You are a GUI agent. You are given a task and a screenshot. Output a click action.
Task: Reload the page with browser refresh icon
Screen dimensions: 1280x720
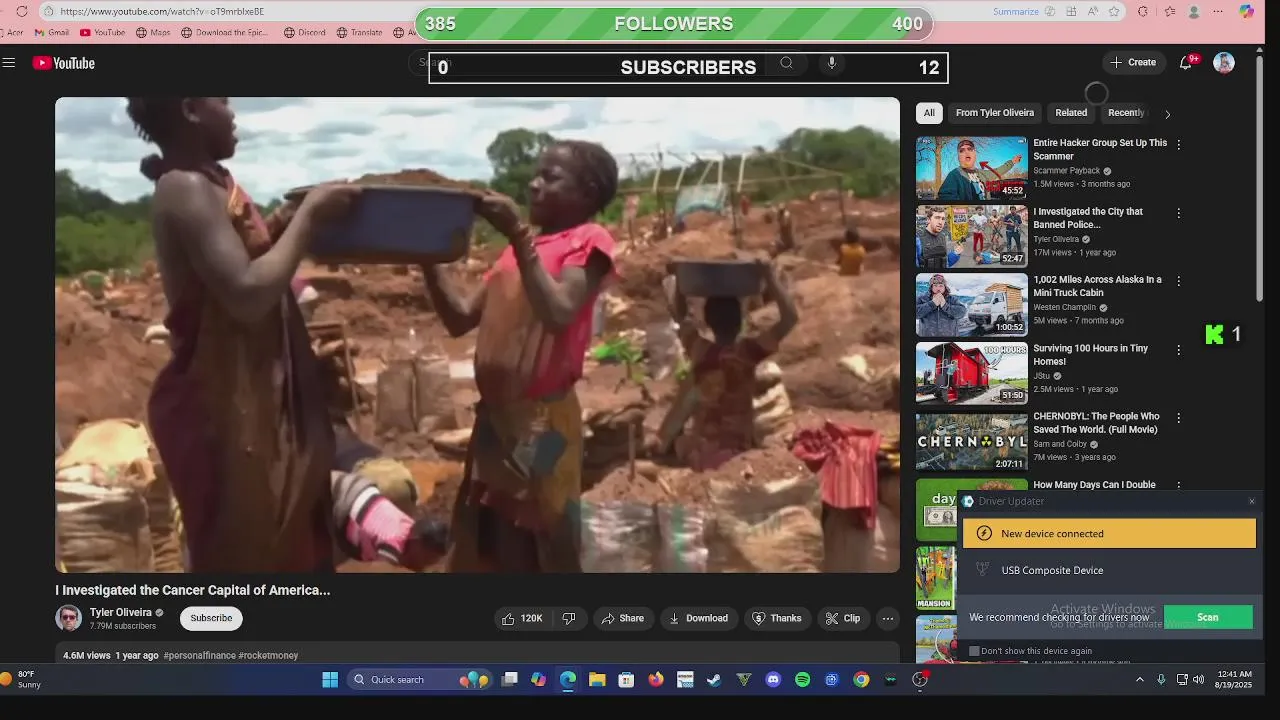click(21, 11)
